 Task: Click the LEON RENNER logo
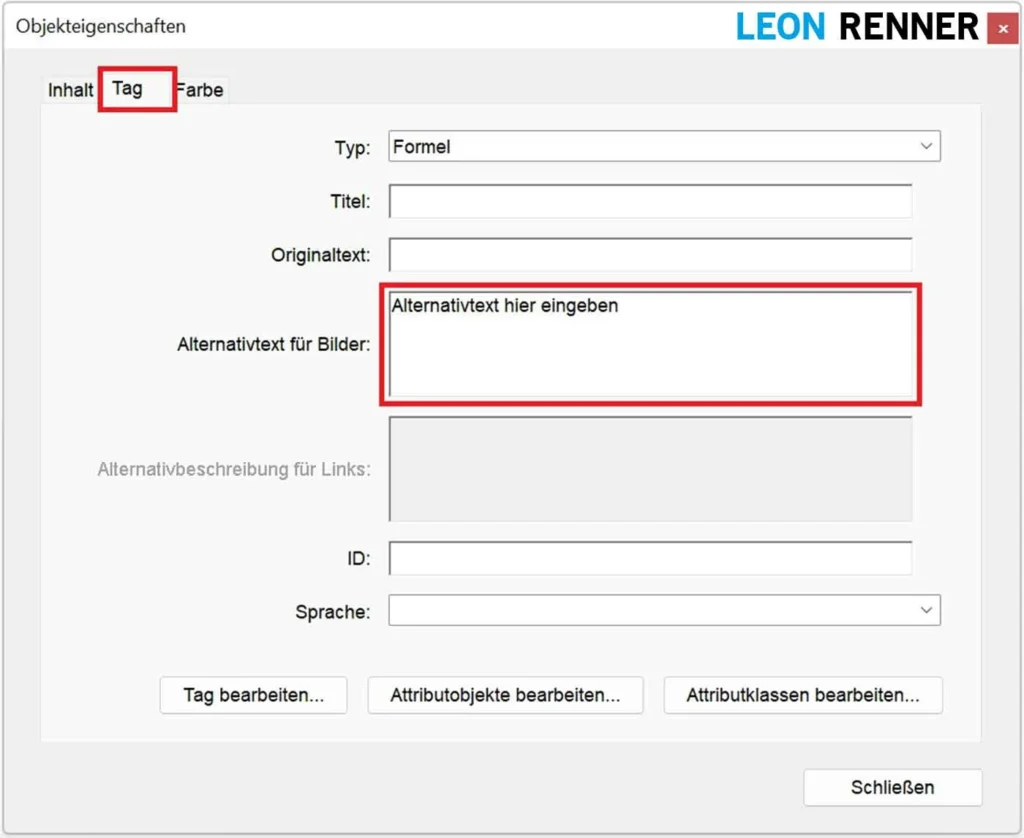point(857,27)
